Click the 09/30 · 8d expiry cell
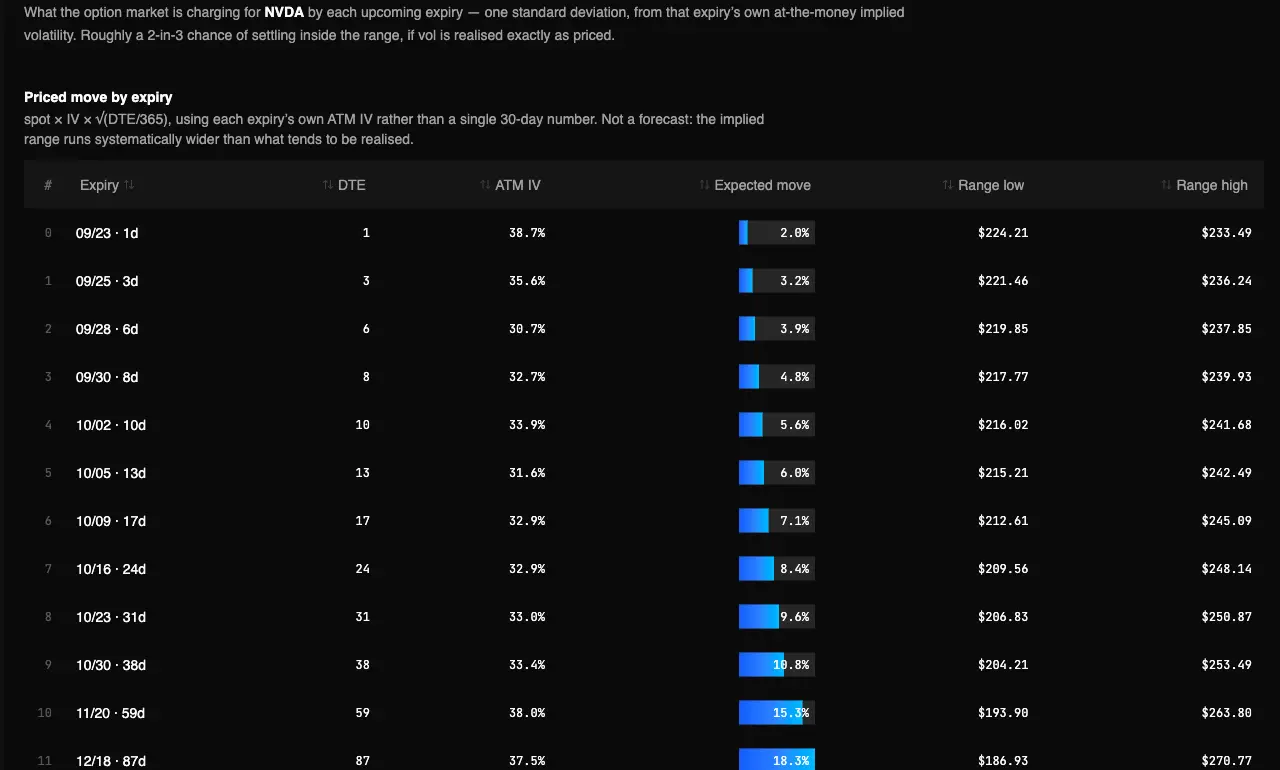Viewport: 1280px width, 770px height. 107,377
